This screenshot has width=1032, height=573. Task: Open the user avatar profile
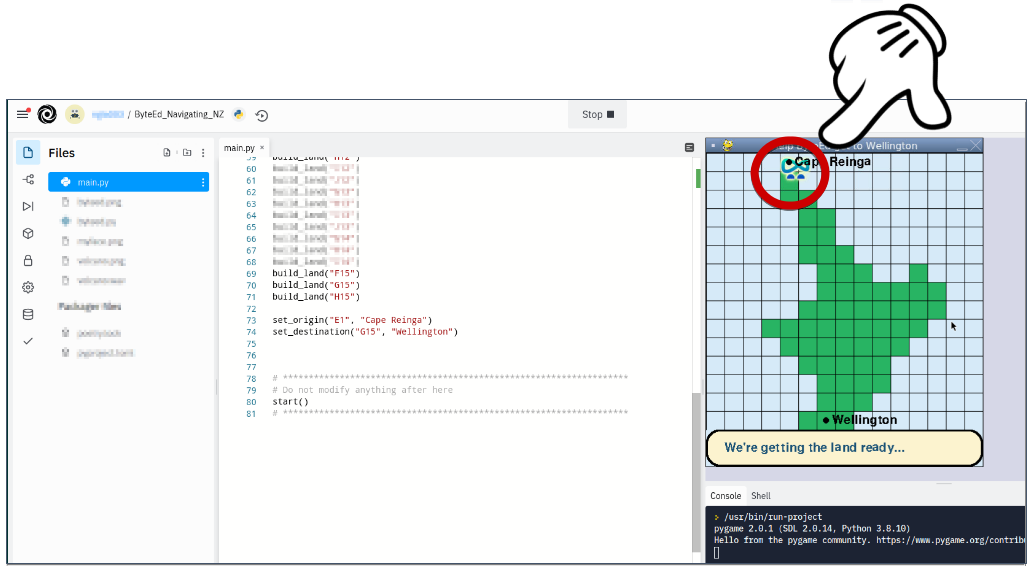(x=74, y=114)
